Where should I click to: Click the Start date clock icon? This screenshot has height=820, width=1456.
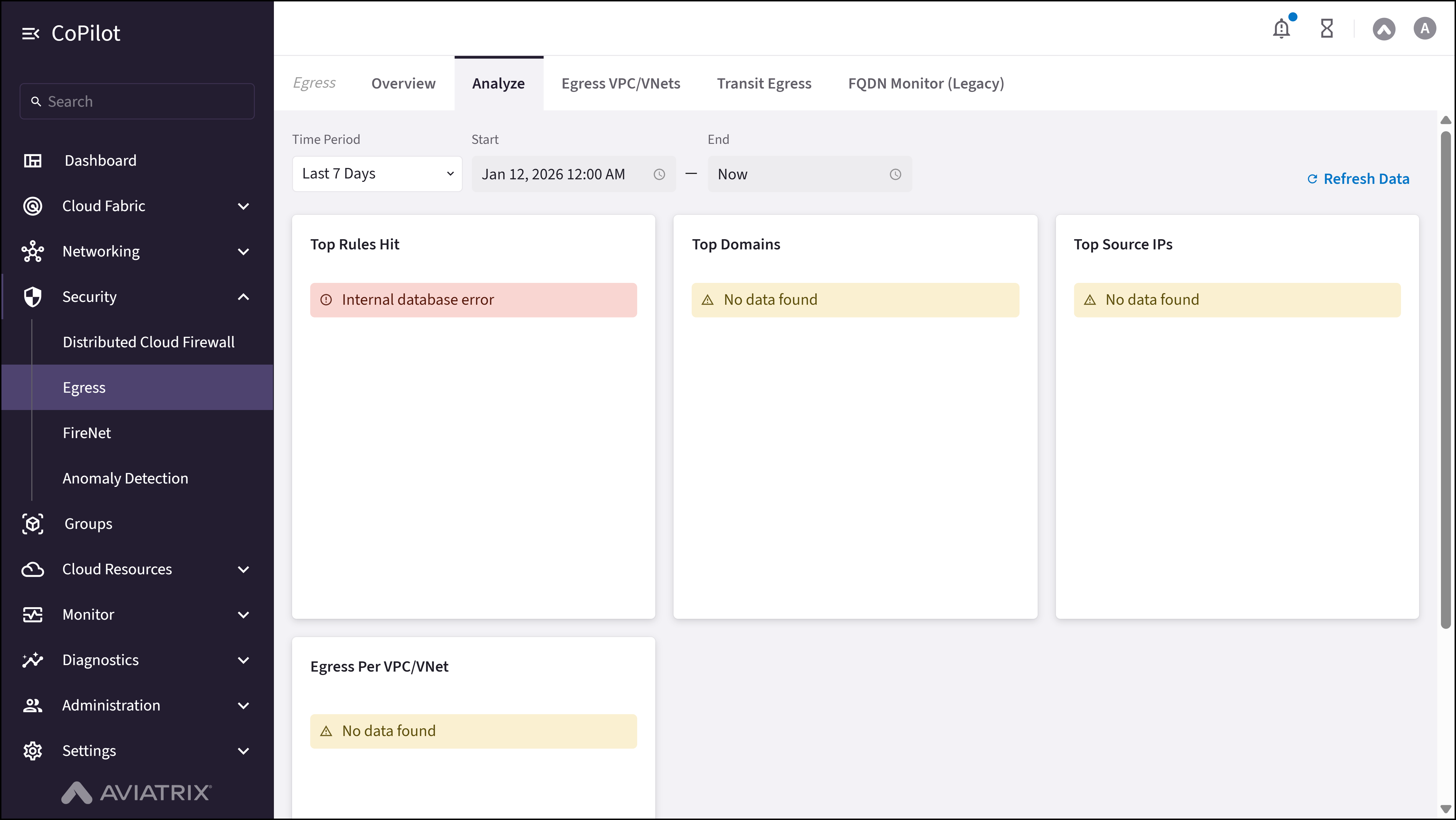pos(659,174)
